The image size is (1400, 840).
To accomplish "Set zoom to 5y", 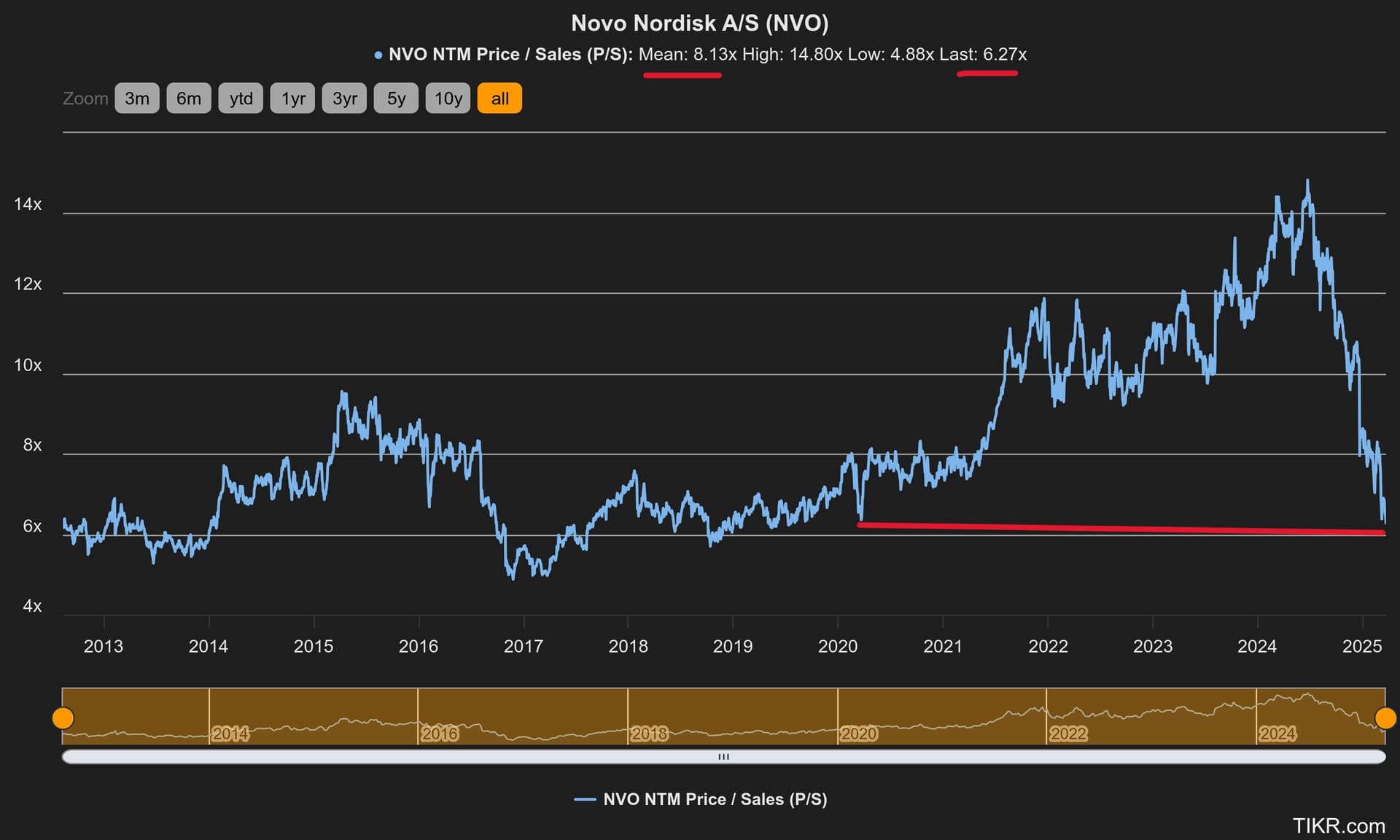I will tap(396, 98).
